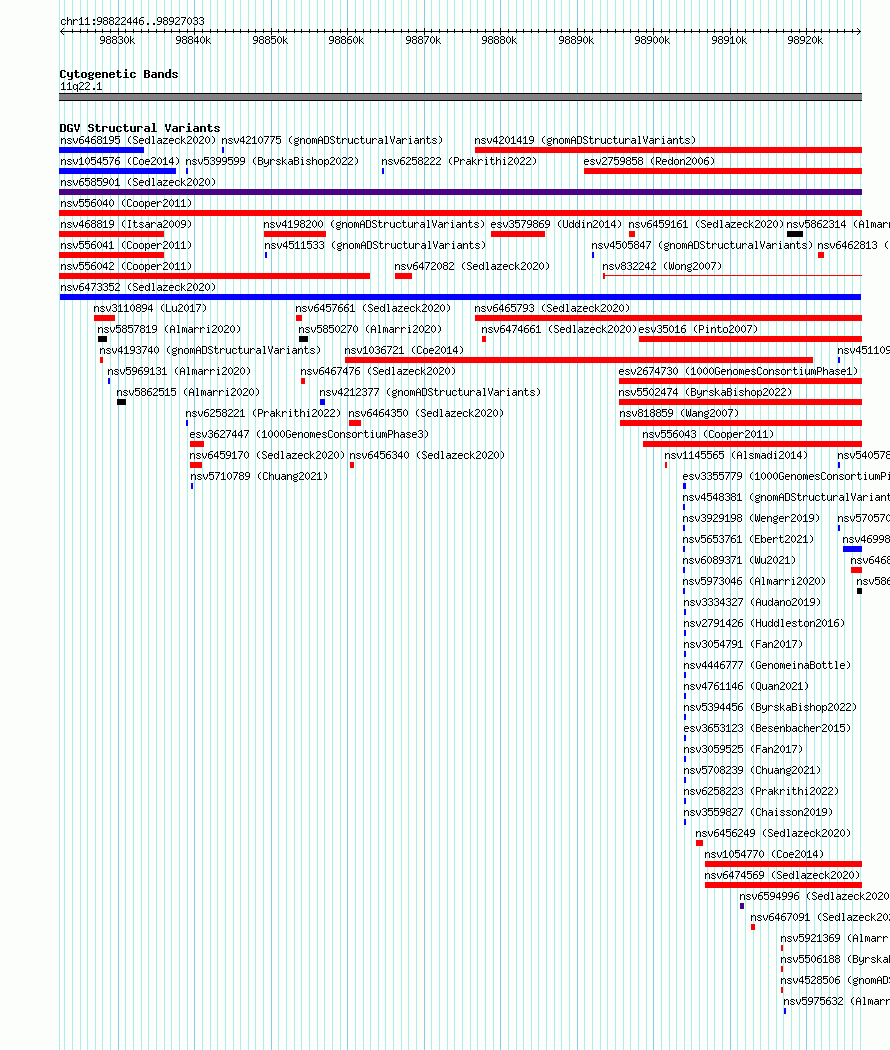Open nsv6473352 (Sedlazeck2020) label

138,287
